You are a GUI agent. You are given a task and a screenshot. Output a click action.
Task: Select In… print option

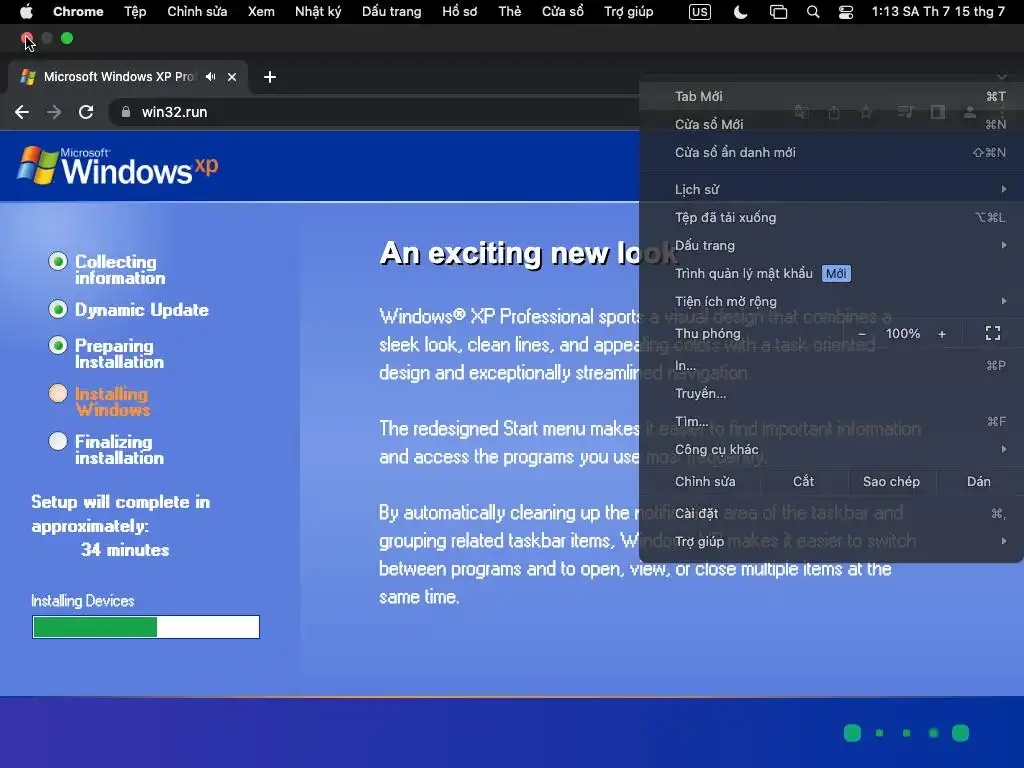[x=831, y=365]
